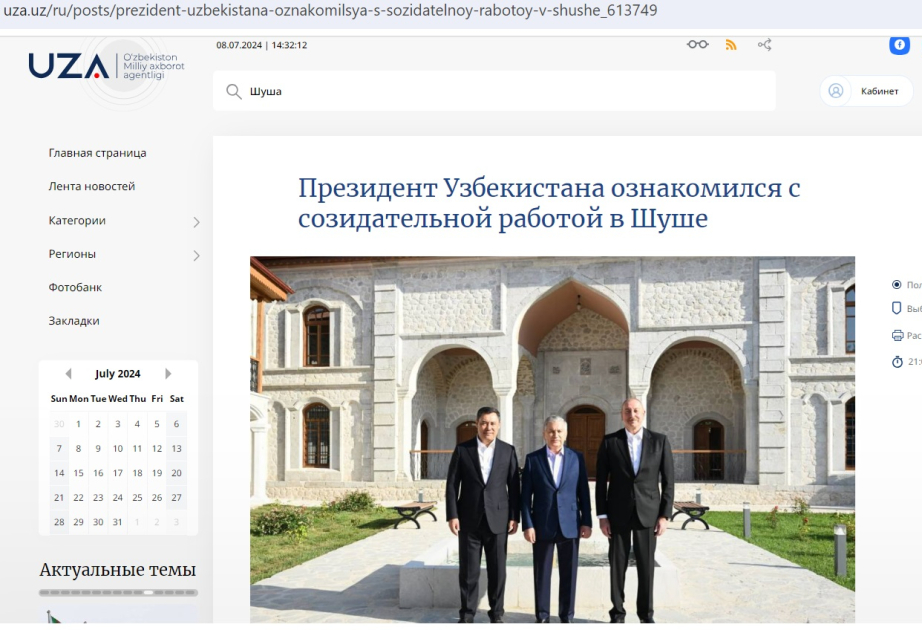Expand the Регионы submenu arrow
This screenshot has width=922, height=630.
[x=196, y=255]
